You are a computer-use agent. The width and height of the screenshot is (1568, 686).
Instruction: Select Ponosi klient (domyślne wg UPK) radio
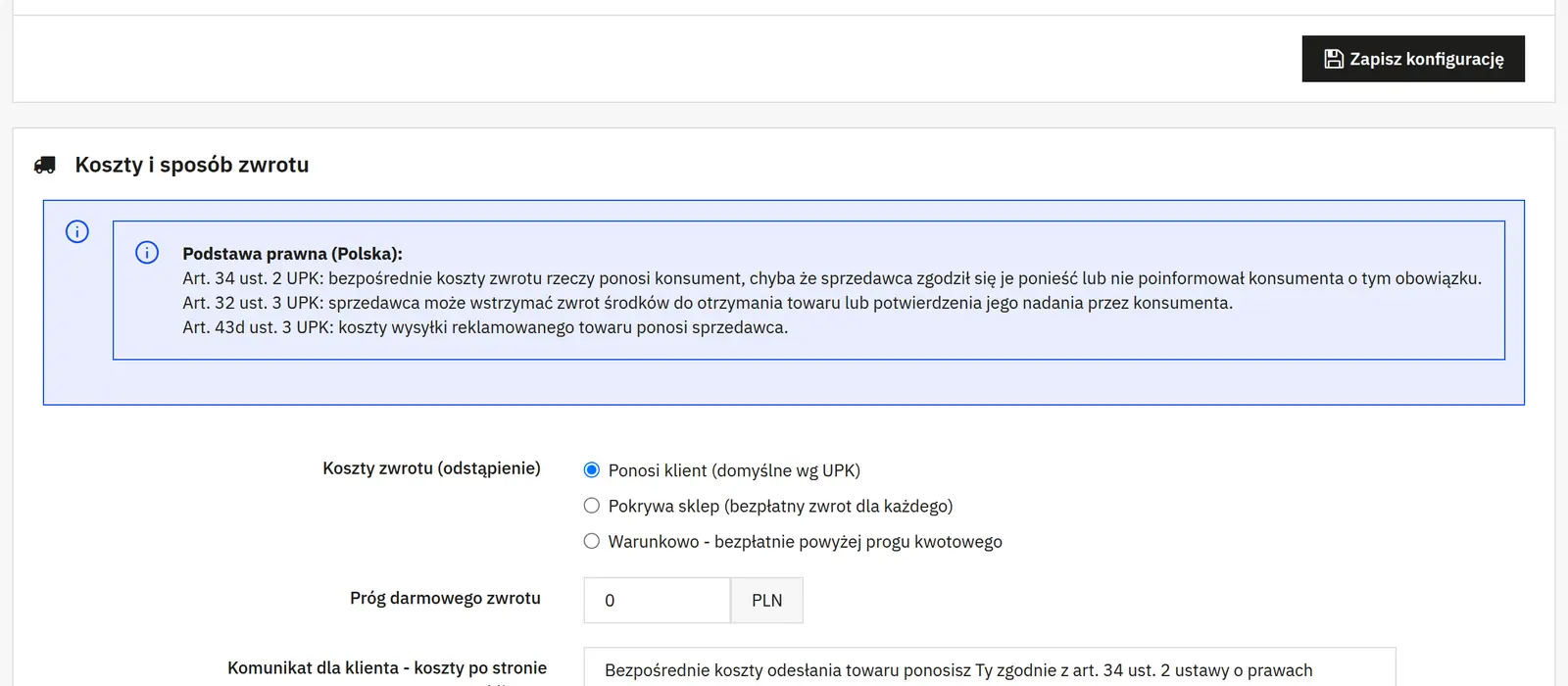tap(592, 470)
